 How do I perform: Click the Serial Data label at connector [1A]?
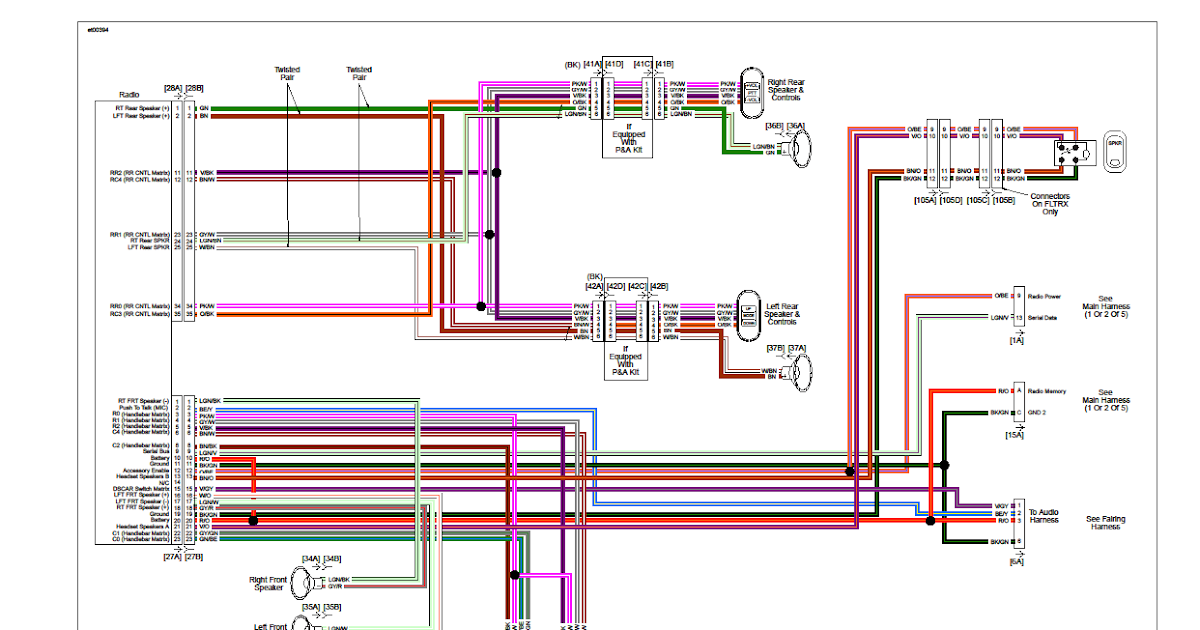point(1044,316)
